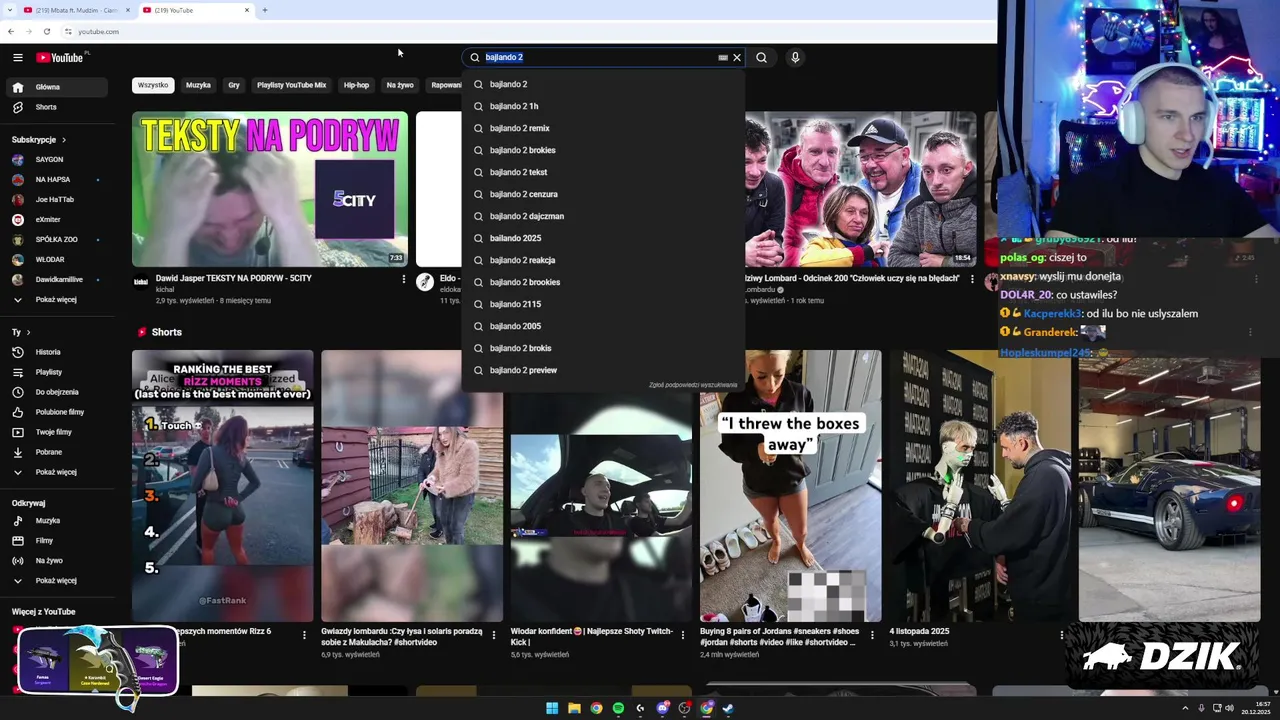Screen dimensions: 1280x720
Task: Reload the page with the browser refresh icon
Action: tap(46, 32)
